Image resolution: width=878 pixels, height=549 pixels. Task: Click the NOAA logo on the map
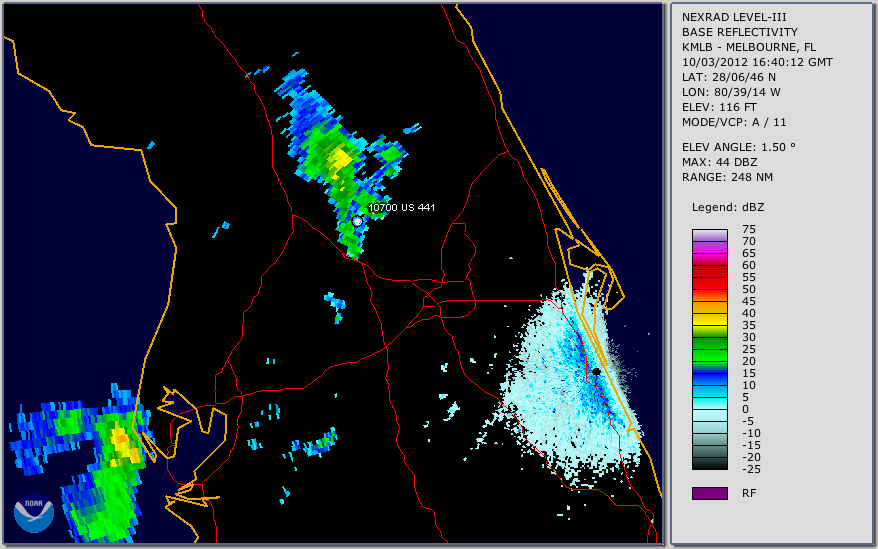tap(34, 513)
